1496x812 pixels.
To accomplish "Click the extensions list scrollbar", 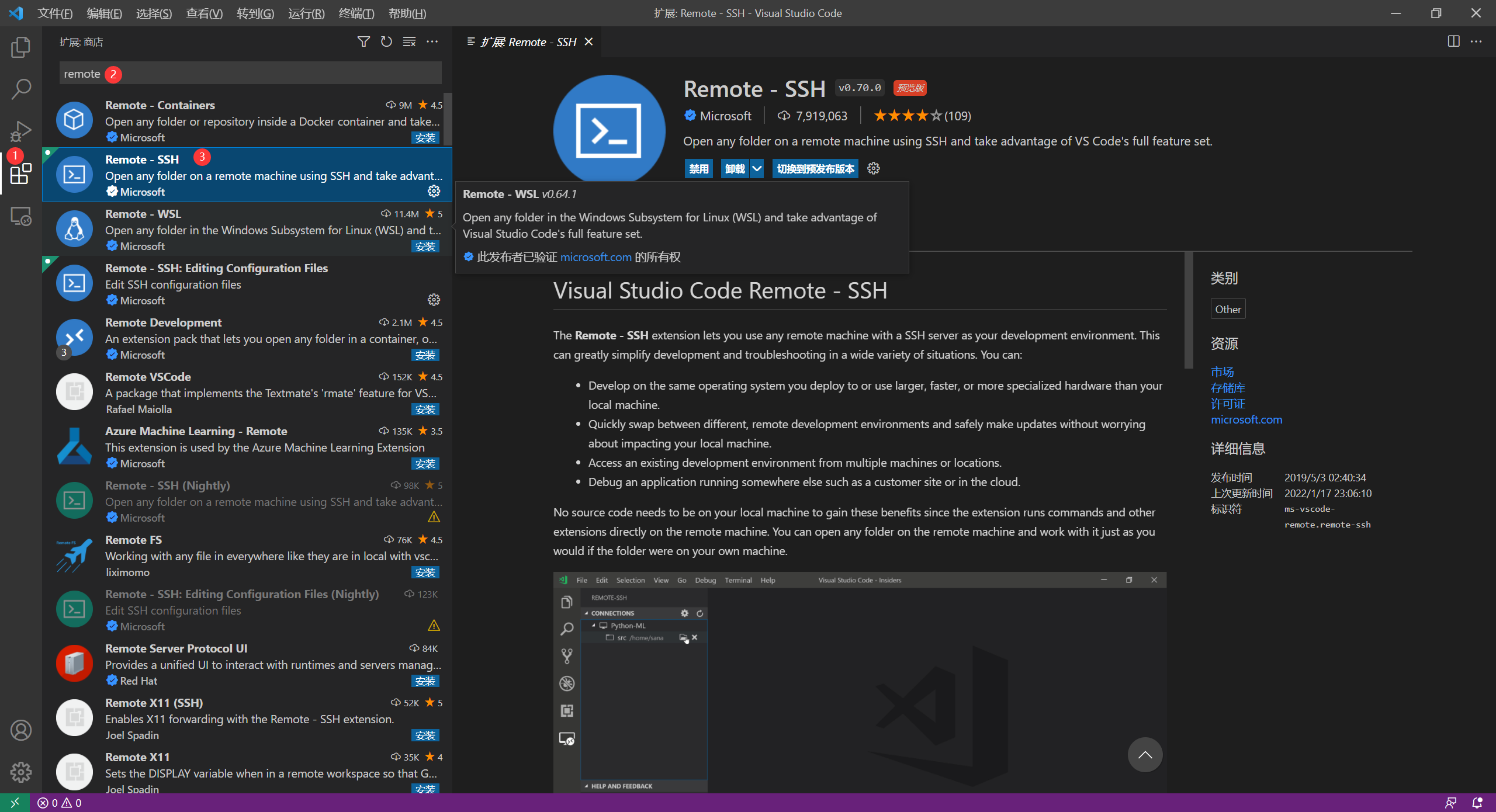I will 448,118.
